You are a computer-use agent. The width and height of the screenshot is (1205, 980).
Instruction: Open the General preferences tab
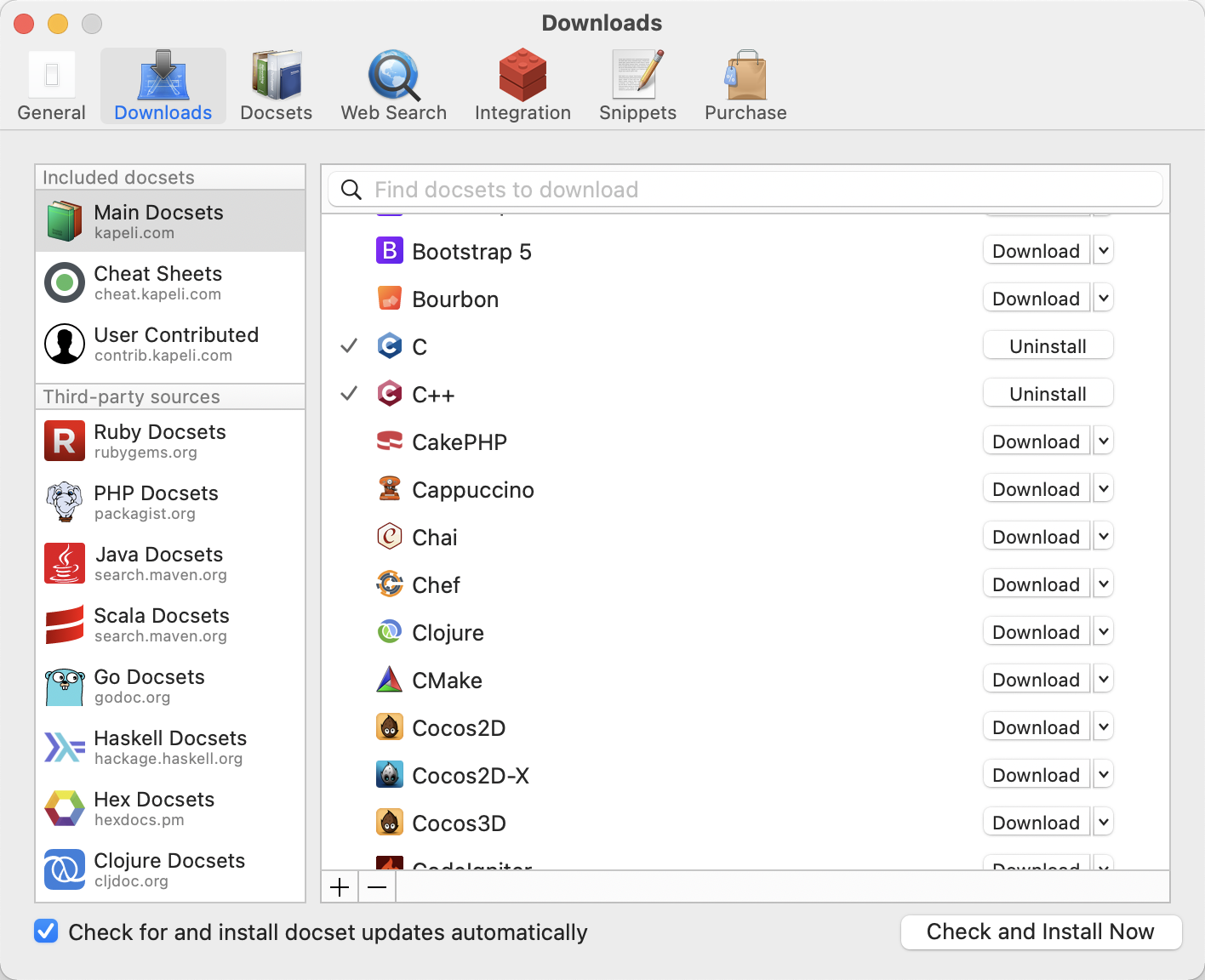pyautogui.click(x=52, y=86)
